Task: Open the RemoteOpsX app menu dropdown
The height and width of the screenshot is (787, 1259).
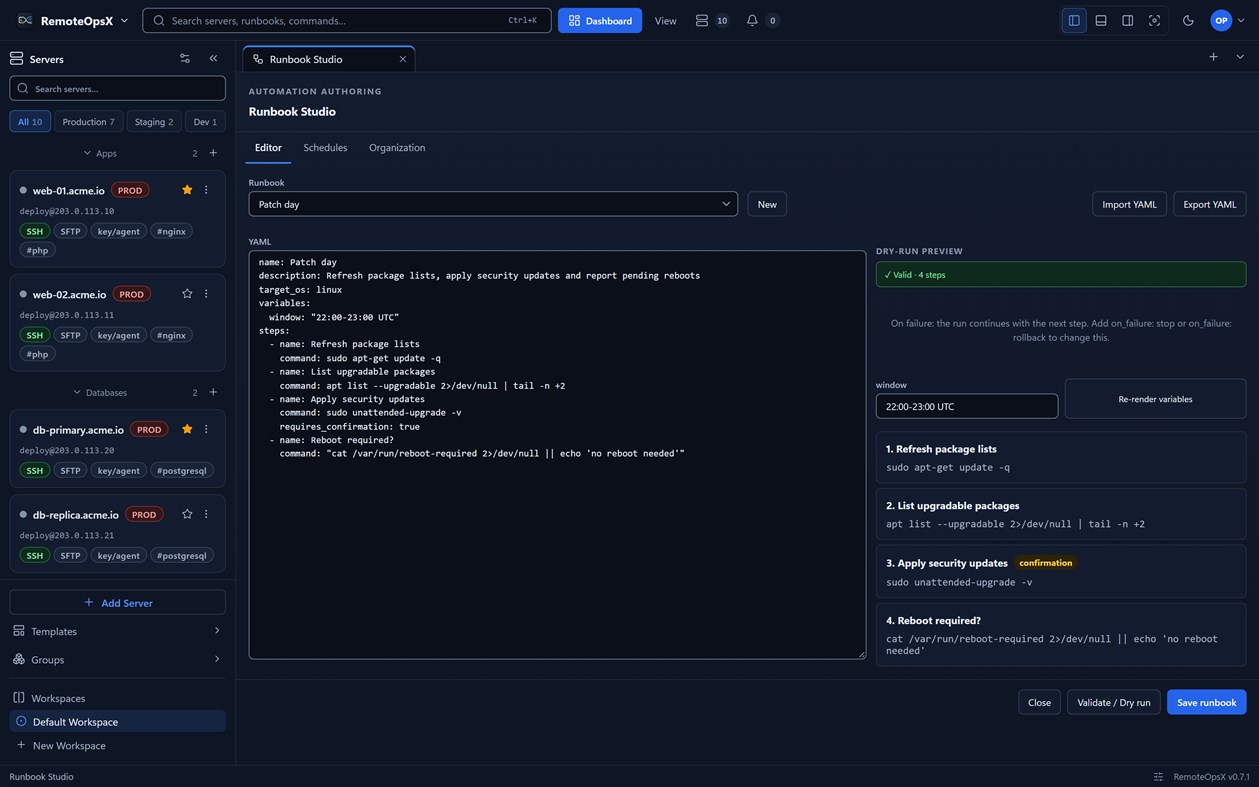Action: click(x=73, y=20)
